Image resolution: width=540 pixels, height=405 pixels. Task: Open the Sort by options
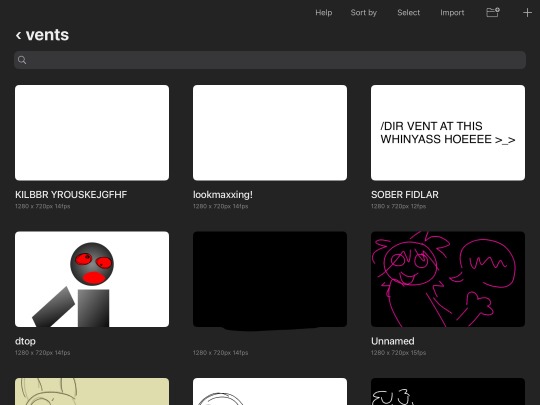pos(364,13)
